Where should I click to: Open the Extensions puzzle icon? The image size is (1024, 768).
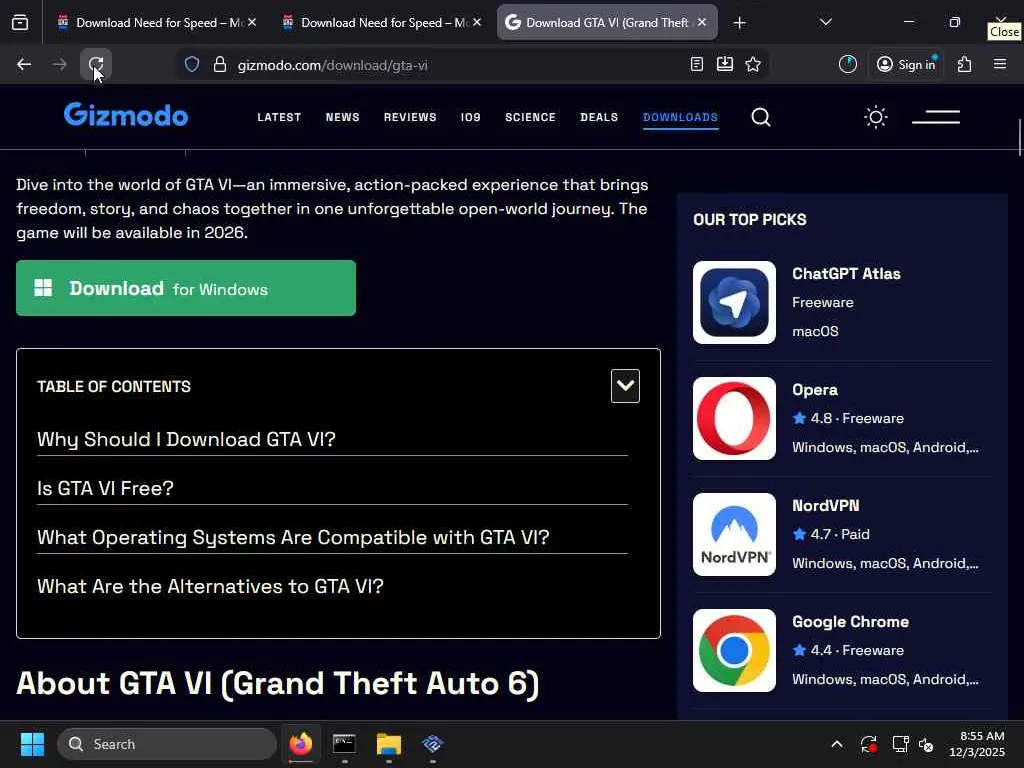pos(965,64)
